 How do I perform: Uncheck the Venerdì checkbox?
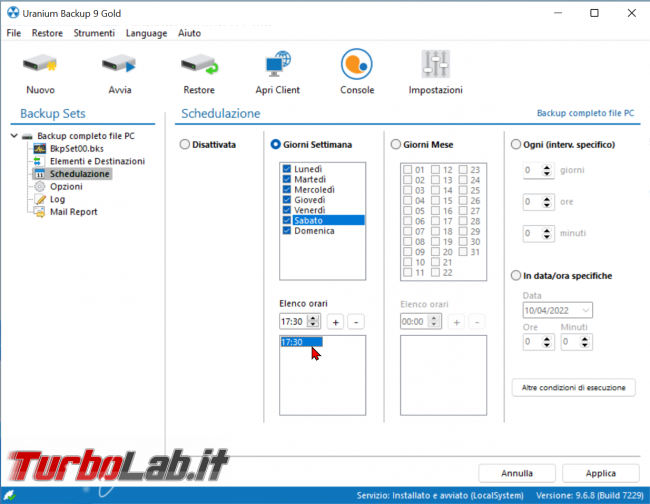point(286,210)
